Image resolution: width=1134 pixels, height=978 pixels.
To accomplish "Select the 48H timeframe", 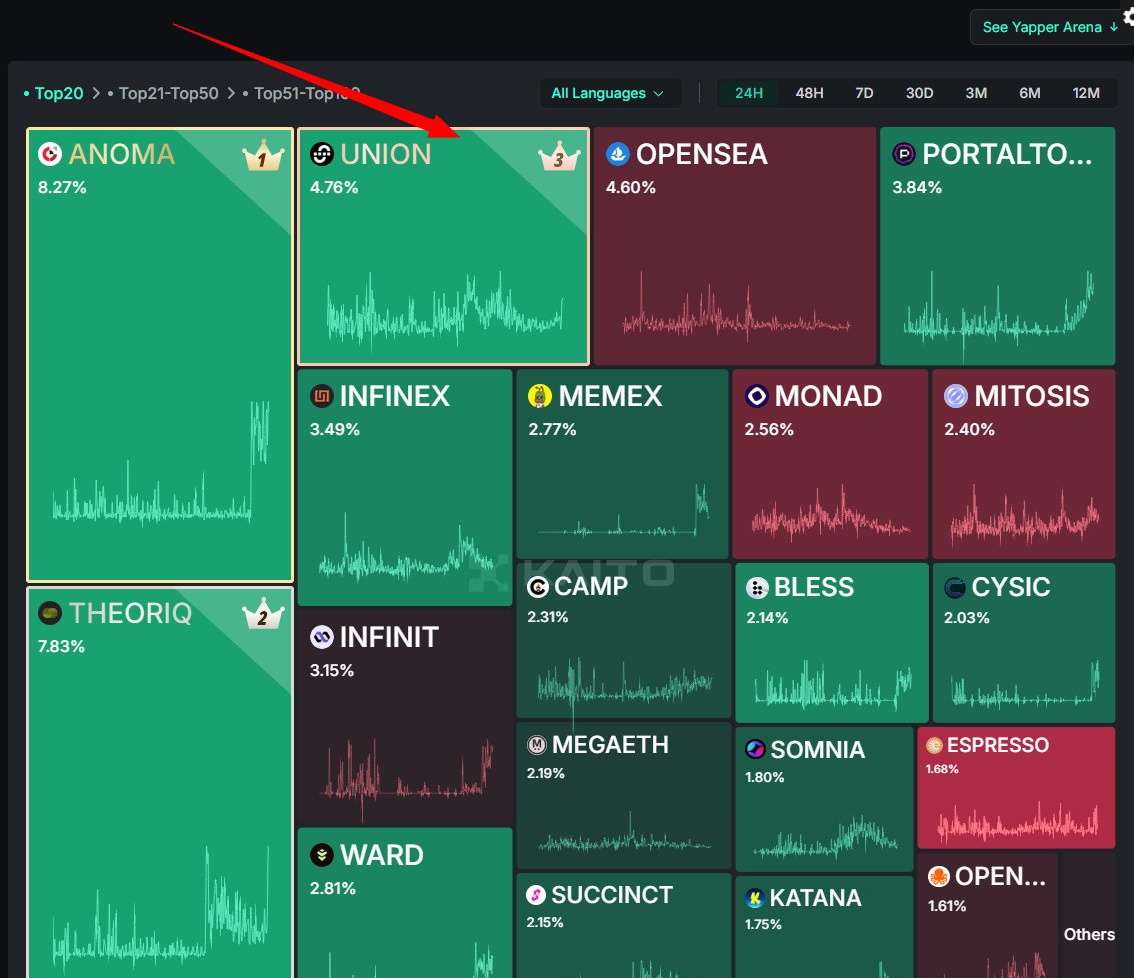I will tap(809, 93).
